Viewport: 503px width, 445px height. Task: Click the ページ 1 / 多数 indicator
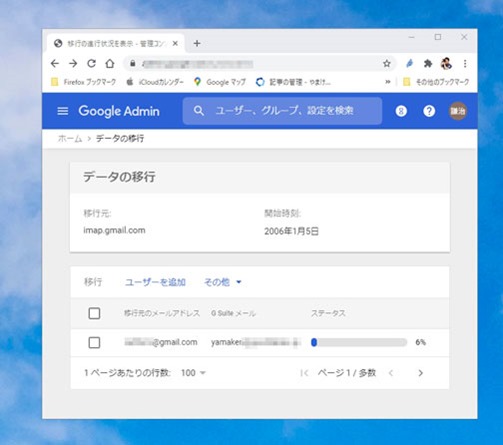pos(347,373)
